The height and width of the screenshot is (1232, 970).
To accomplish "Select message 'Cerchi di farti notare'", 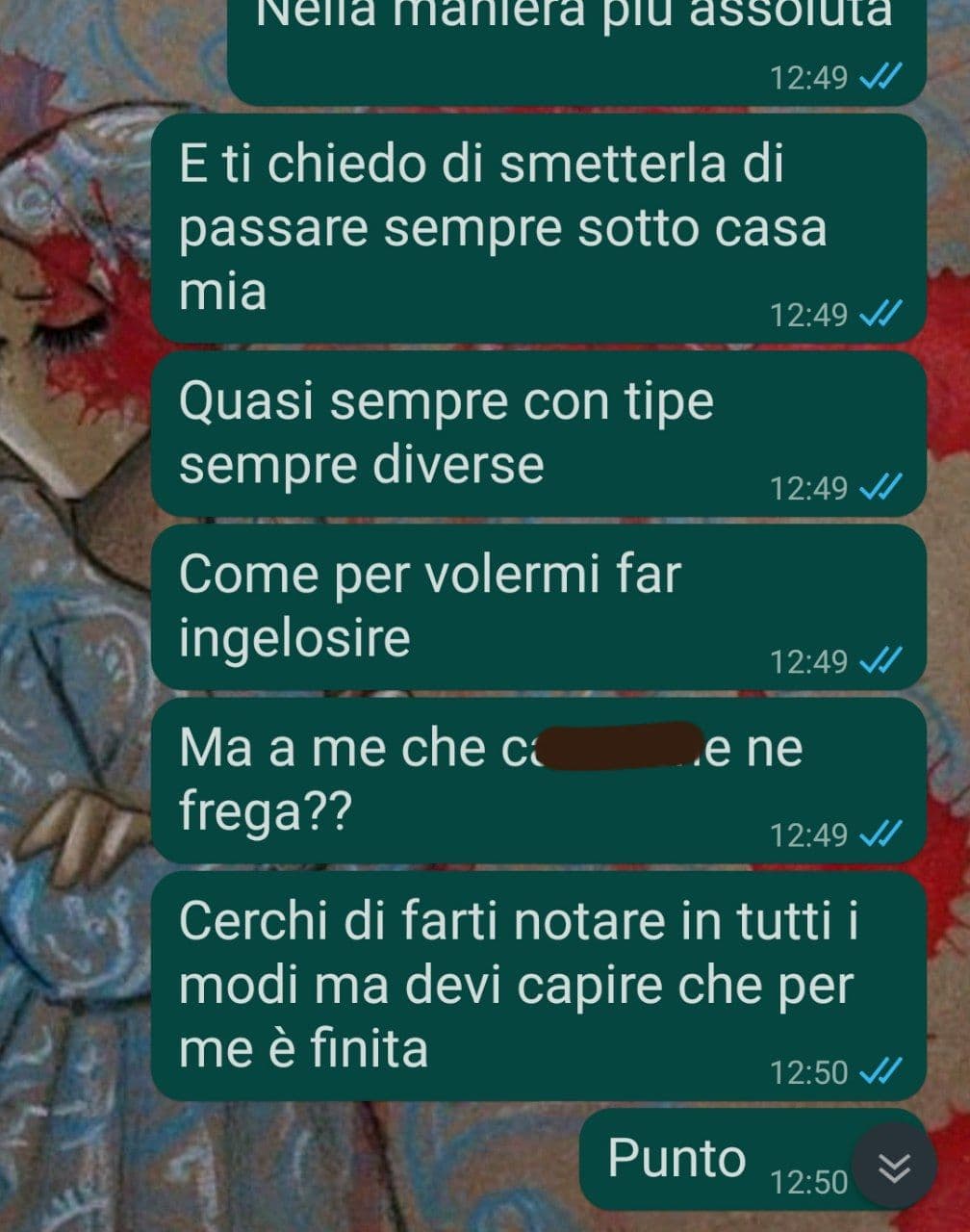I will tap(539, 986).
